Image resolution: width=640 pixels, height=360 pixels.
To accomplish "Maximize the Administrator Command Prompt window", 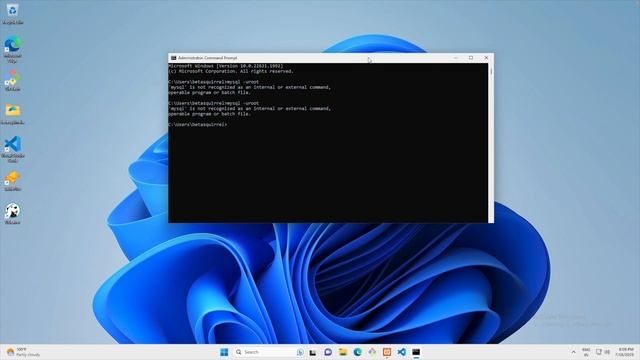I will pyautogui.click(x=471, y=58).
